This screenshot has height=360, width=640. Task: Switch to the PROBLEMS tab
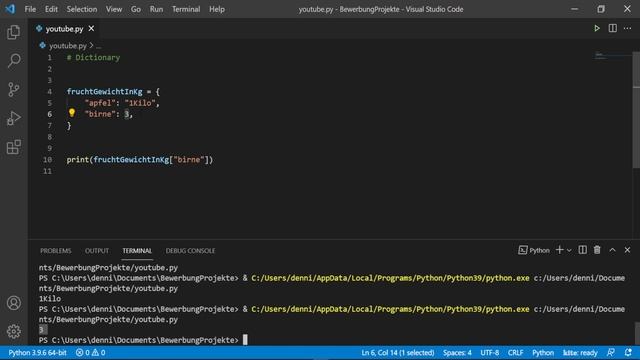(56, 251)
